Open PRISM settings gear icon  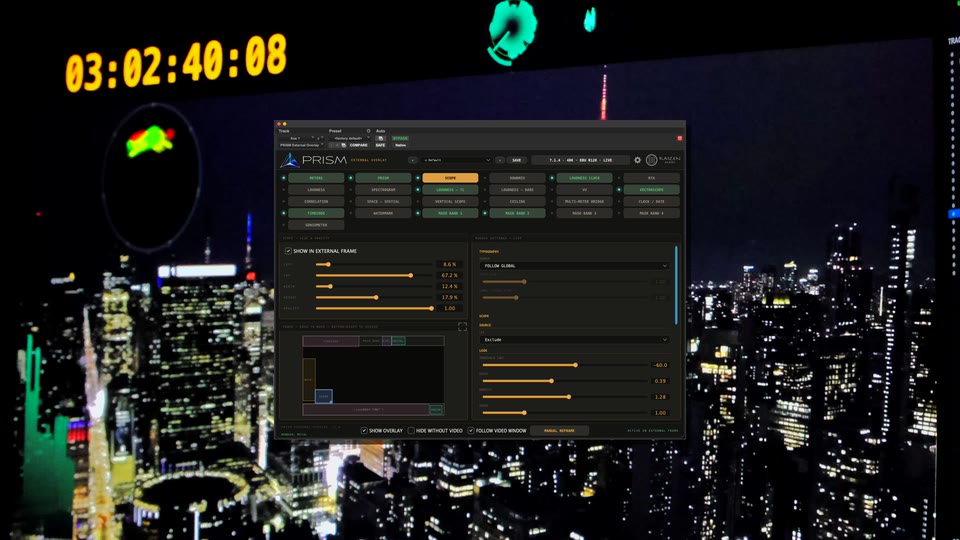637,160
